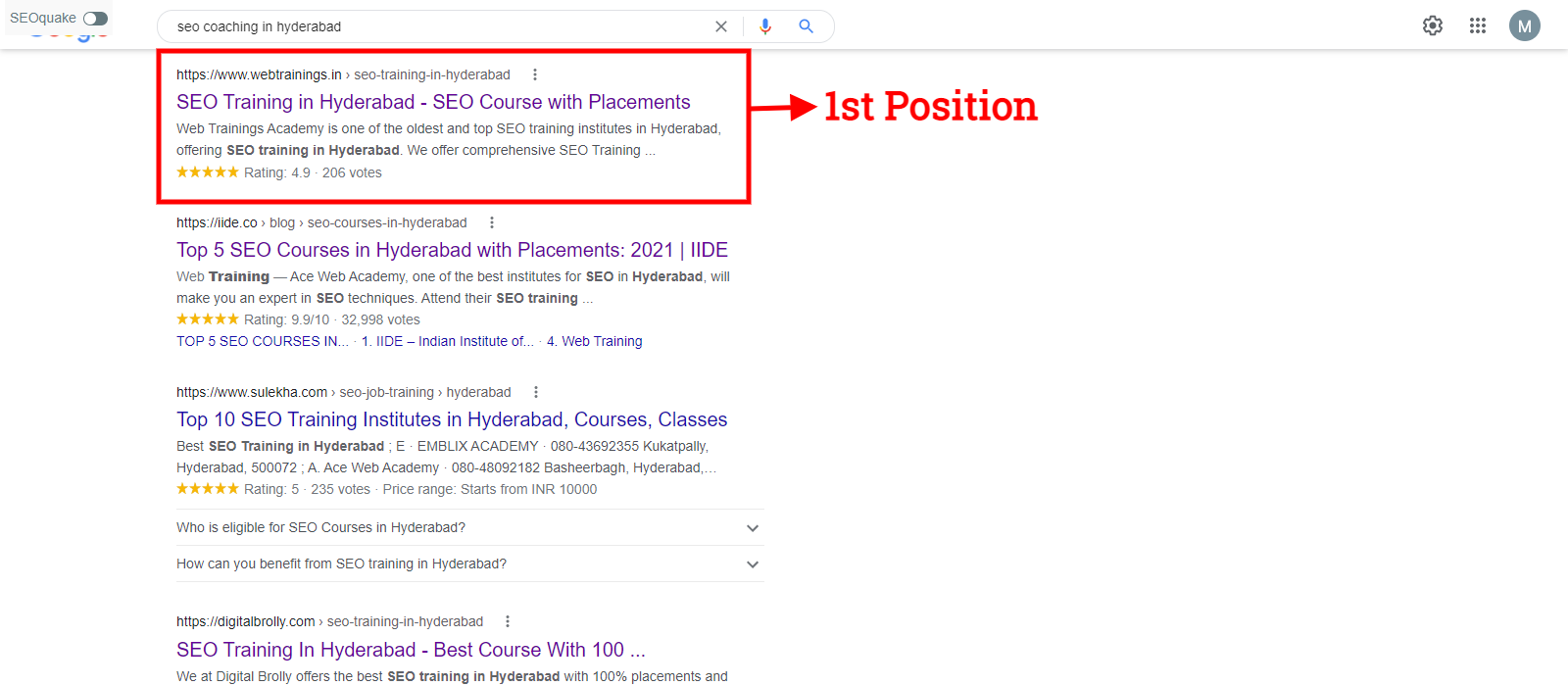Open 'Top 5 SEO Courses in Hyderabad with Placements' result
Screen dimensions: 1568x686
click(x=452, y=250)
